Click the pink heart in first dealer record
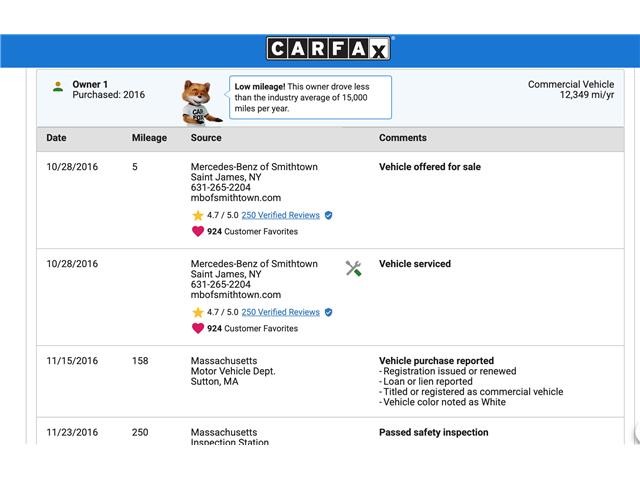 tap(198, 231)
